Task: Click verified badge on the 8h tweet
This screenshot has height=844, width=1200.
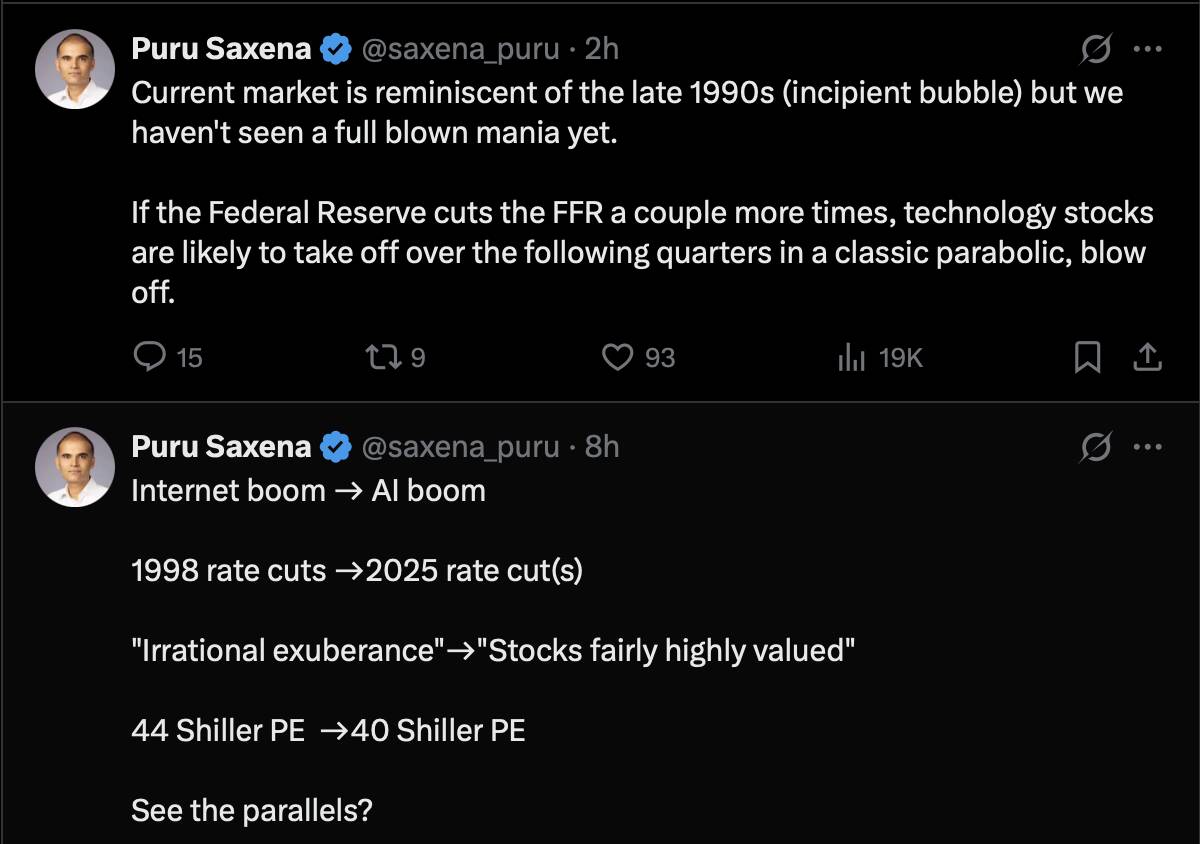Action: point(336,446)
